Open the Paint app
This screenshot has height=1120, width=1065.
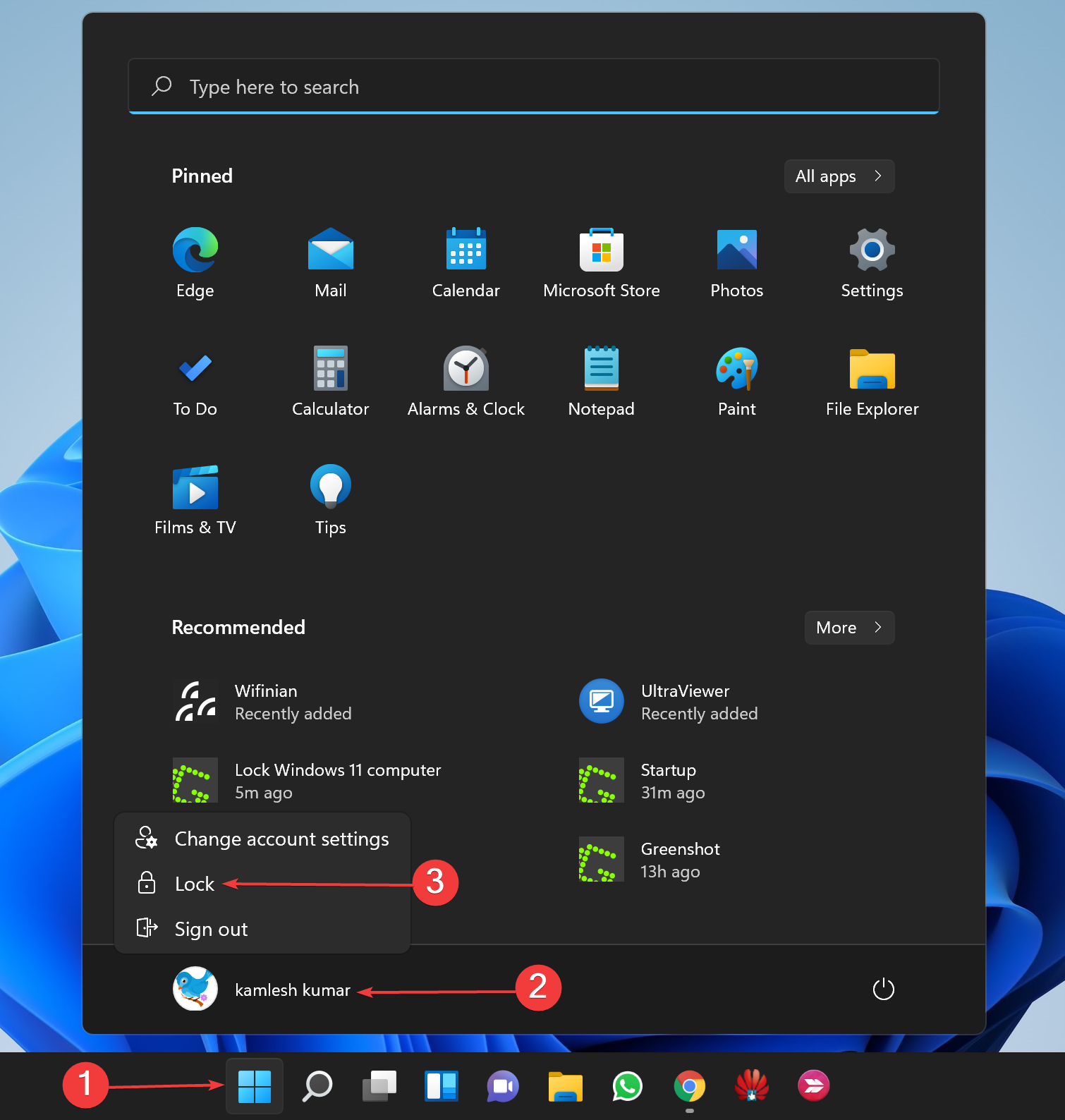coord(737,382)
